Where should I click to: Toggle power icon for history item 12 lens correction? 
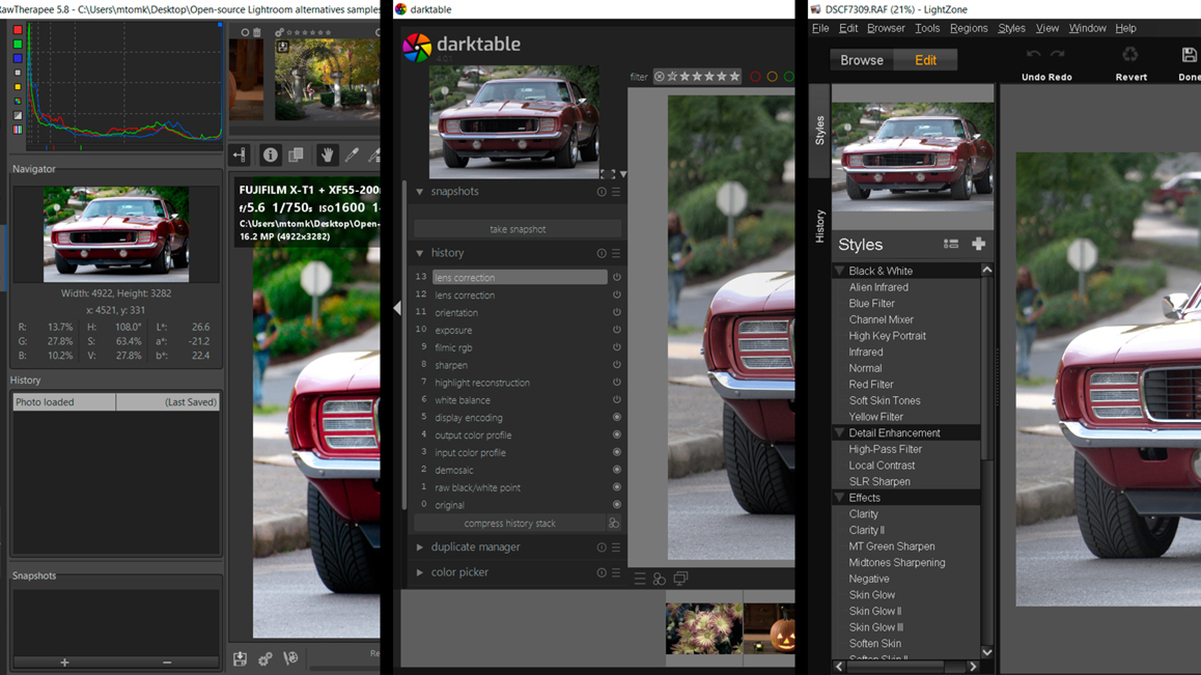click(616, 295)
